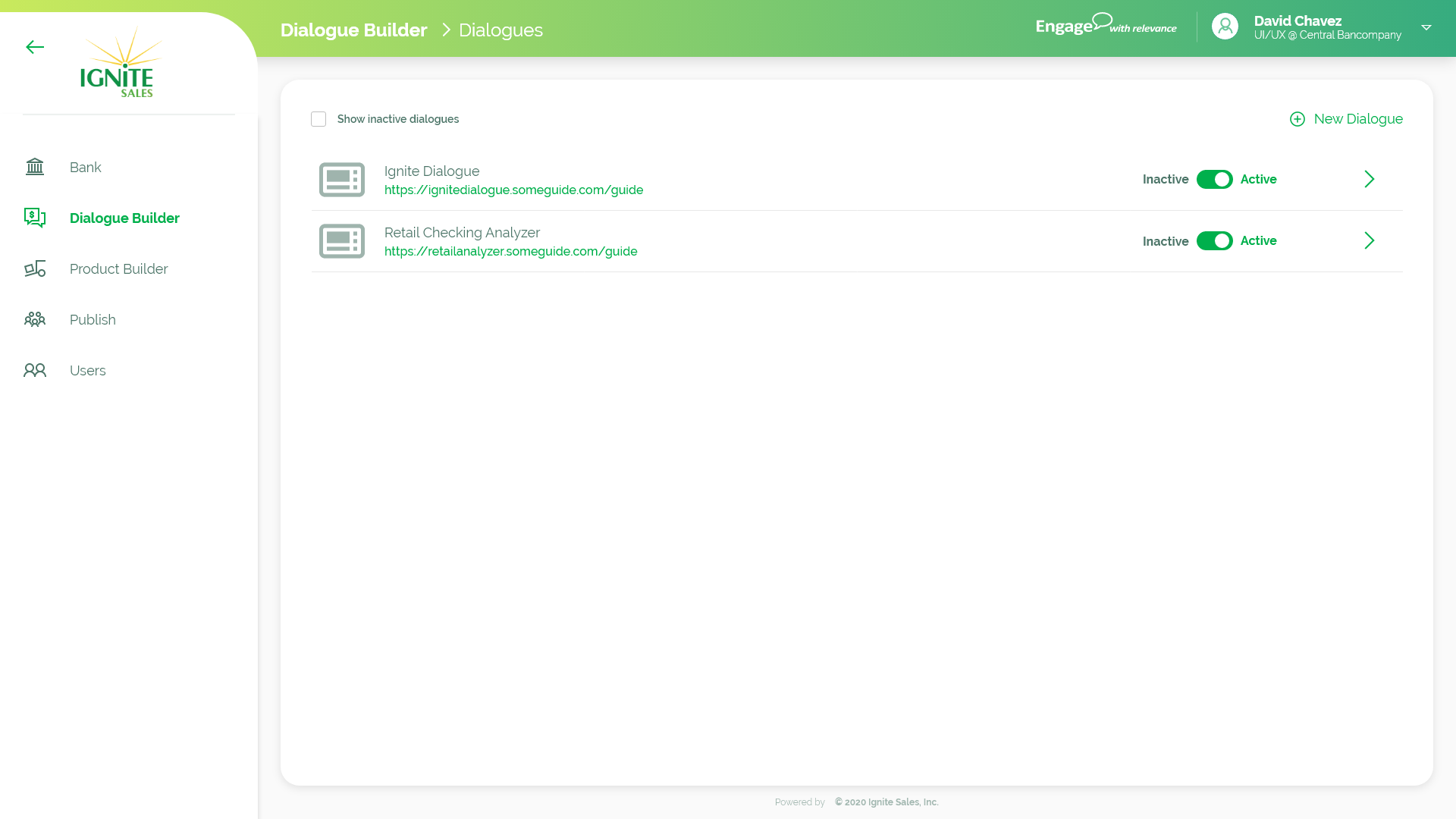
Task: Click the Ignite Dialogue thumbnail icon
Action: [x=342, y=180]
